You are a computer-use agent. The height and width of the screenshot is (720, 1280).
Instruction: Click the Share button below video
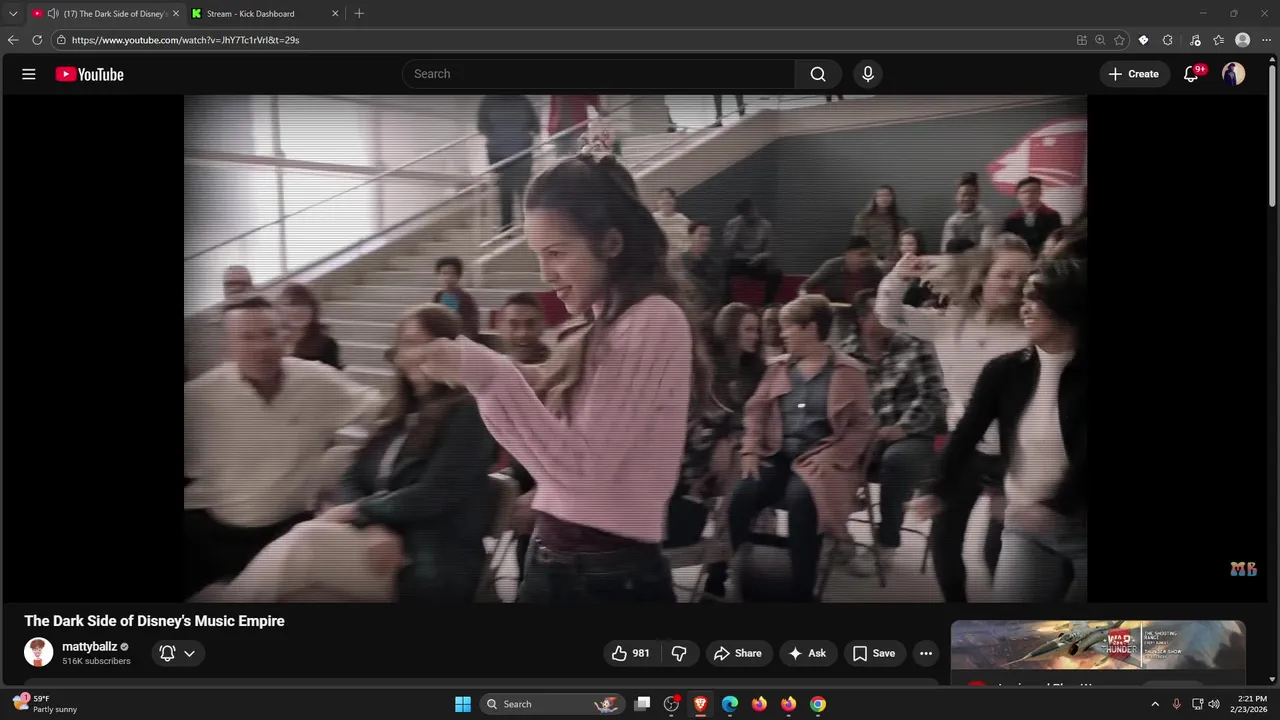[x=737, y=653]
